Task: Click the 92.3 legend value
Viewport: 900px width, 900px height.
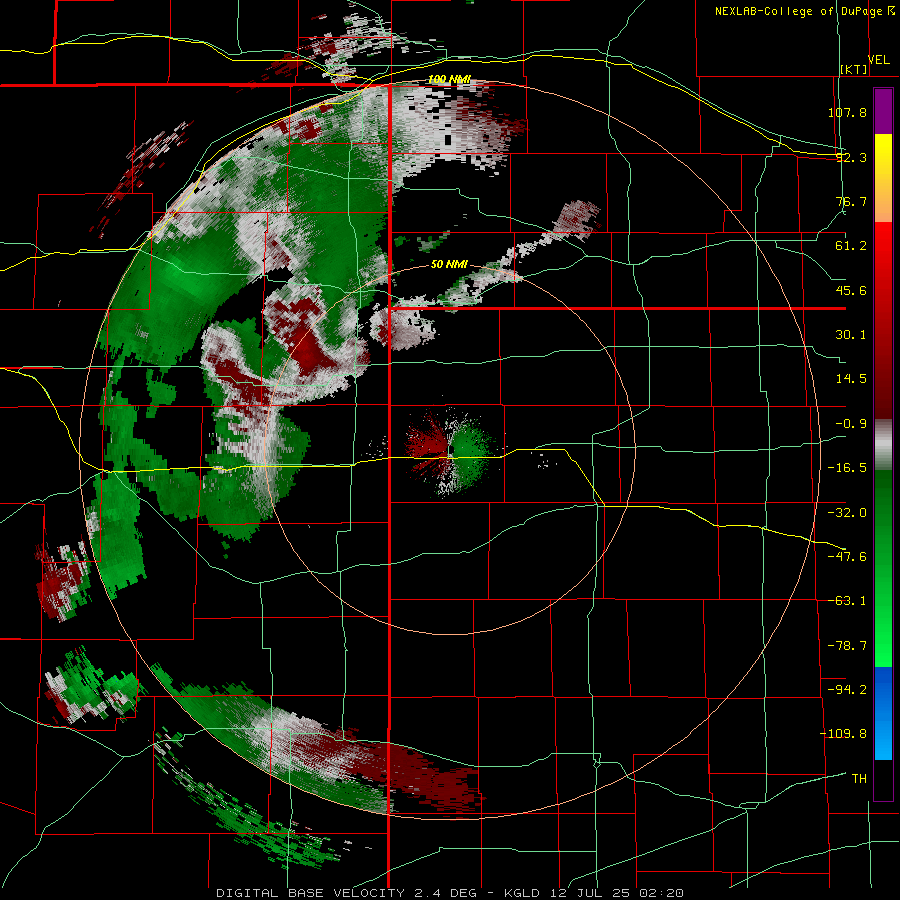Action: click(x=851, y=157)
